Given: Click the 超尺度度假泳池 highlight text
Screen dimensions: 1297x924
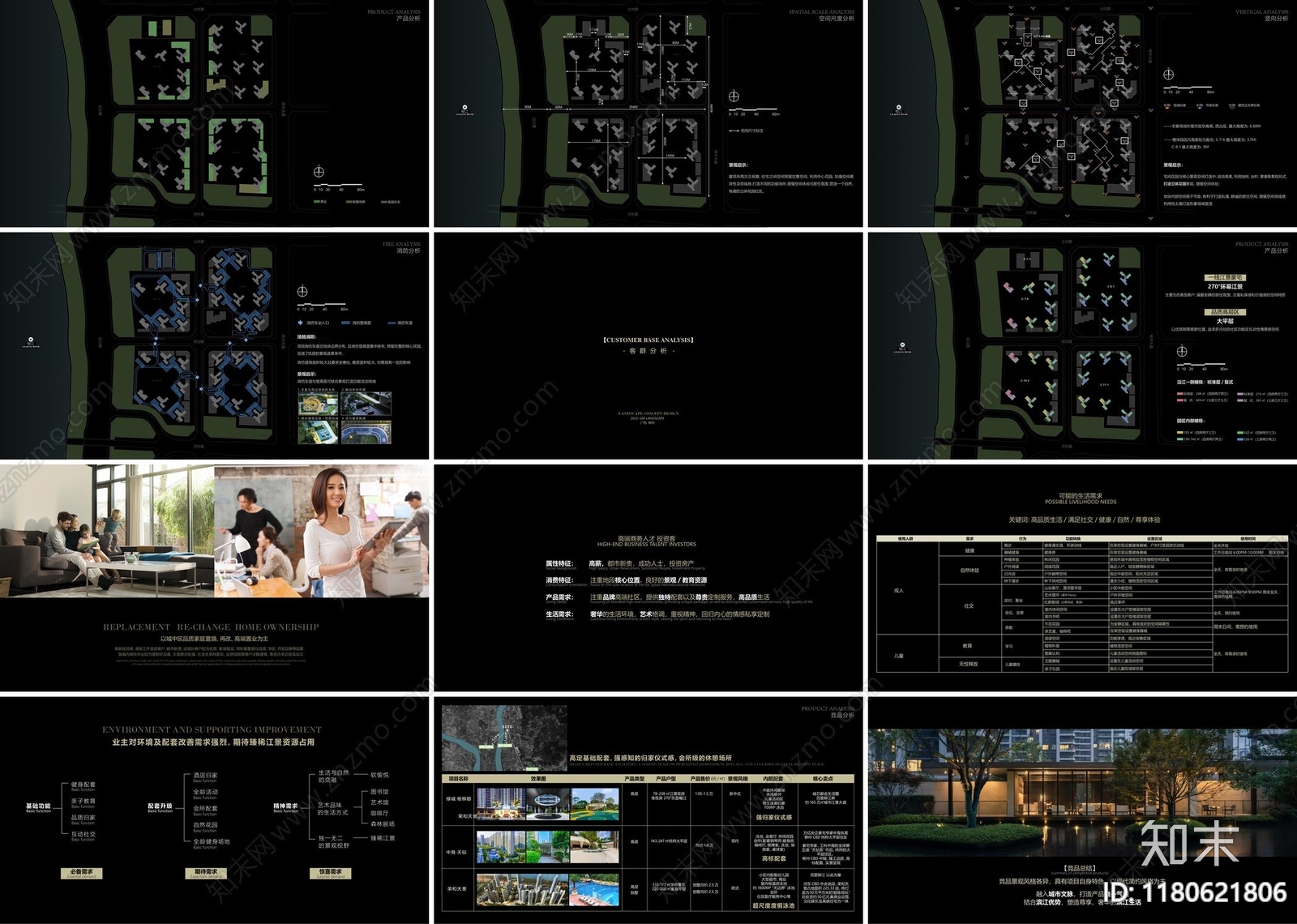Looking at the screenshot, I should (x=773, y=906).
